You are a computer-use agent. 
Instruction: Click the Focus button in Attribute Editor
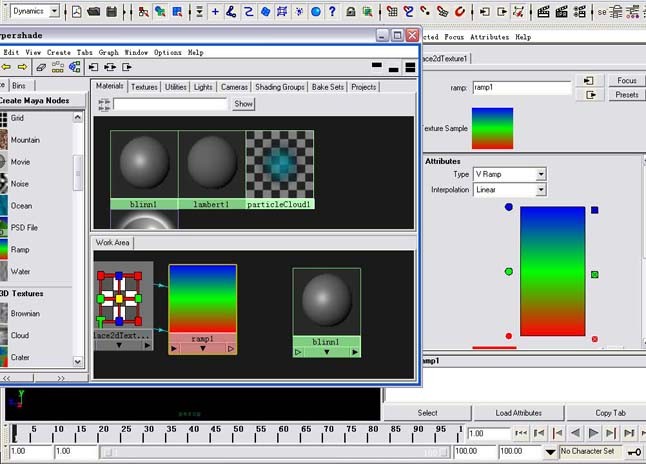[627, 80]
